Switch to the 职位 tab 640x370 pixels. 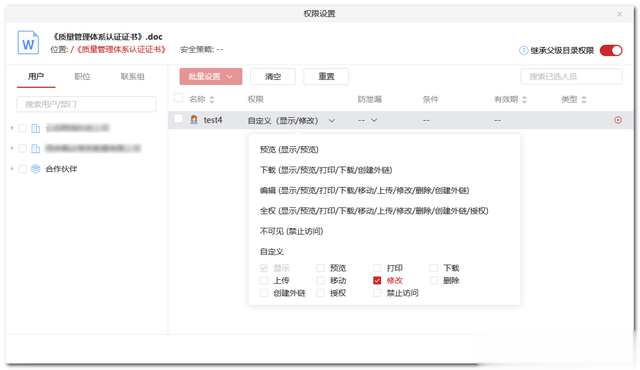[x=82, y=77]
